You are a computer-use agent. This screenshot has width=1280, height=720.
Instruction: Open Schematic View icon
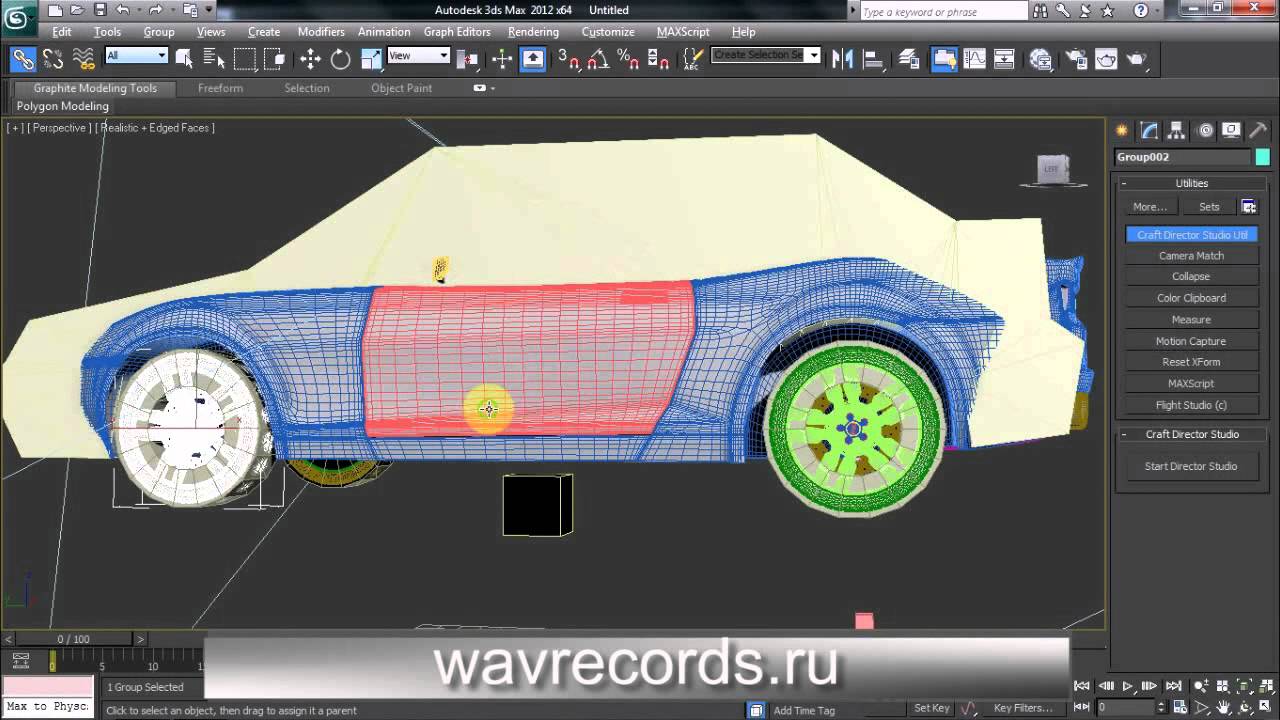[x=1004, y=59]
